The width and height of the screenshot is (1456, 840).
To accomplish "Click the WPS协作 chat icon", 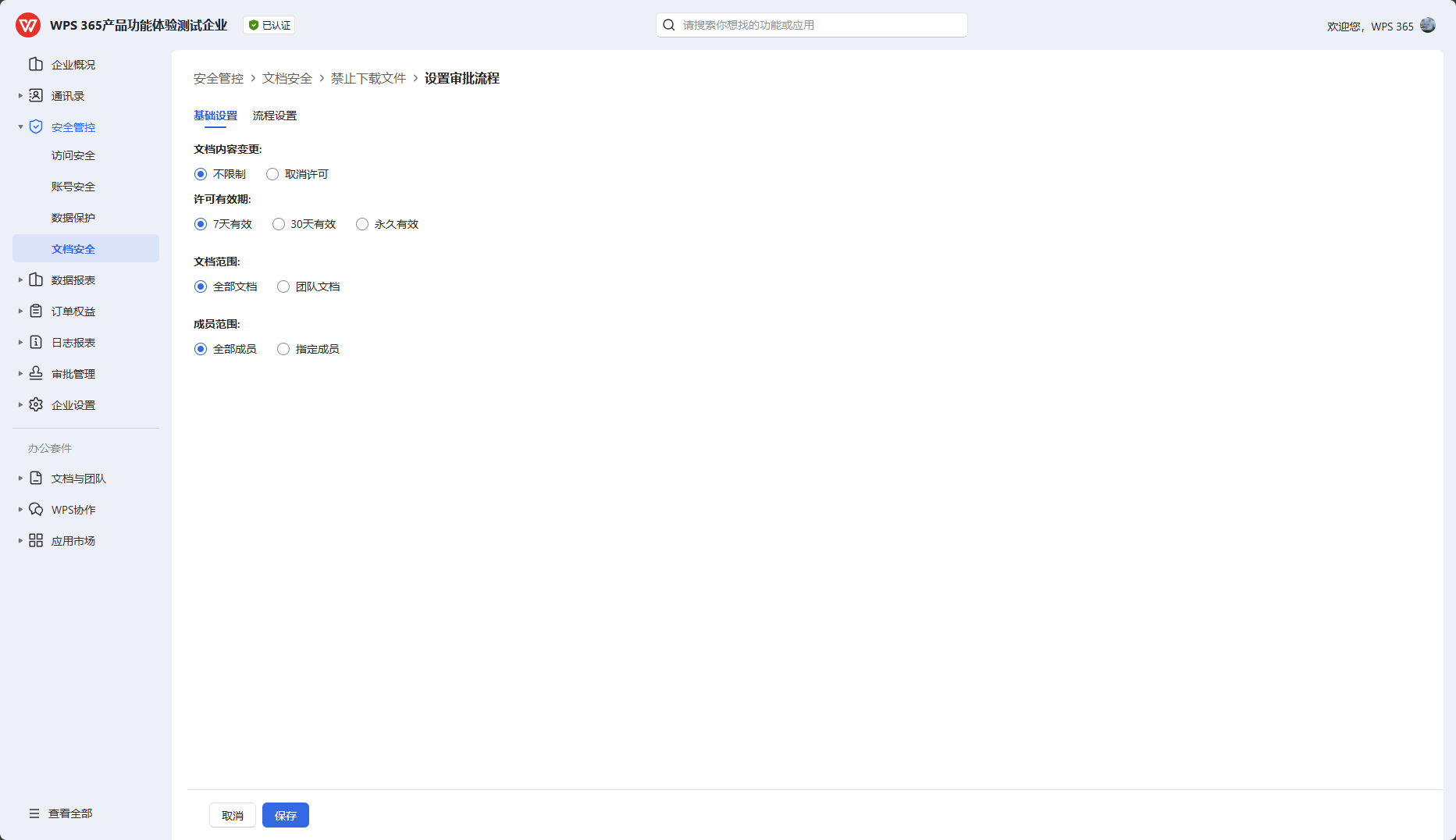I will coord(36,509).
